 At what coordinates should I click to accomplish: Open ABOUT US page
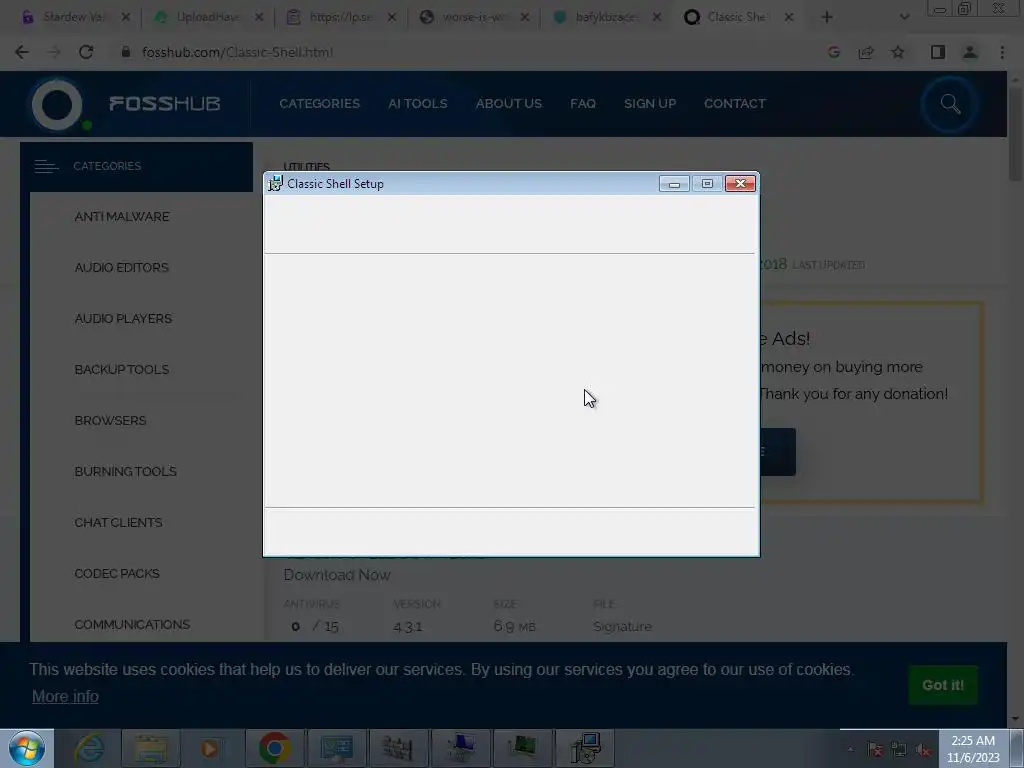click(x=509, y=103)
